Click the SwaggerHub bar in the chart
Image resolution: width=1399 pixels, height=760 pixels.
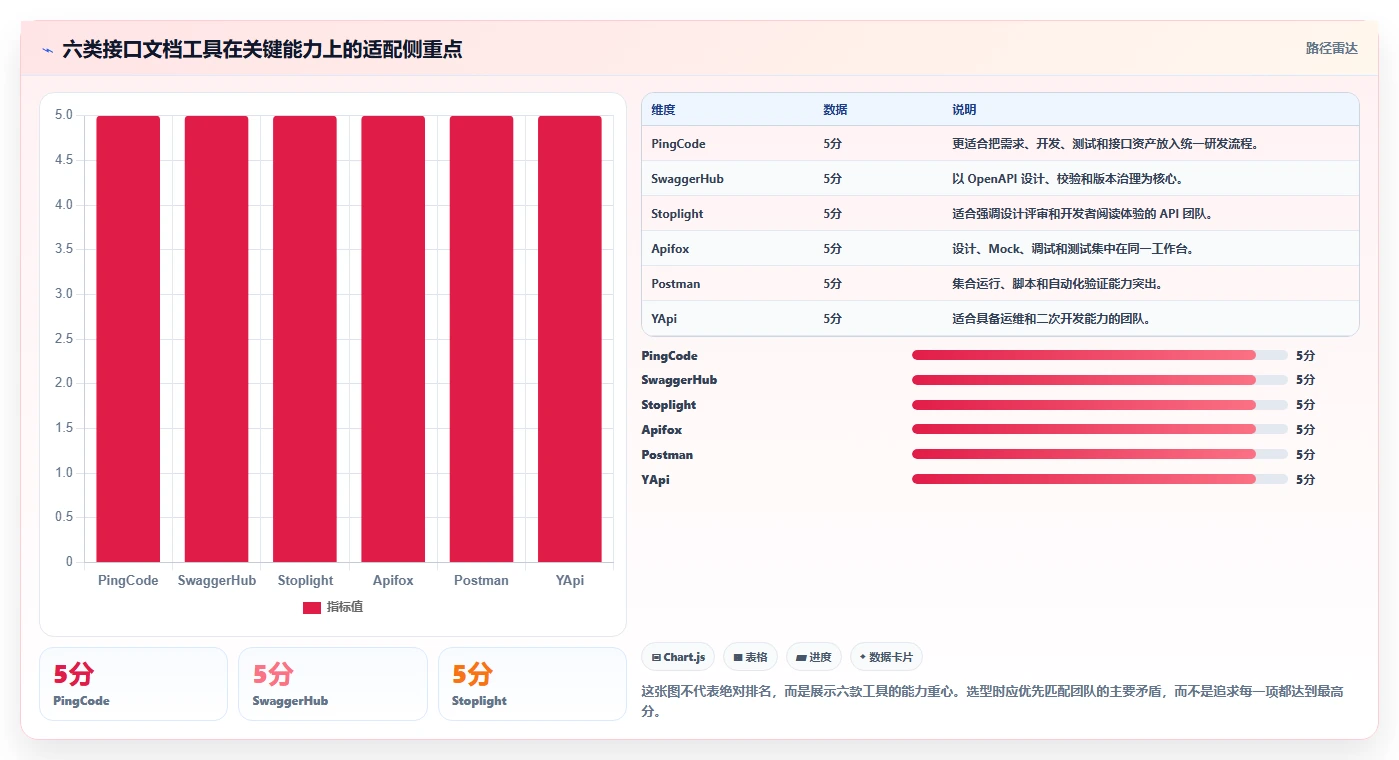pyautogui.click(x=216, y=339)
